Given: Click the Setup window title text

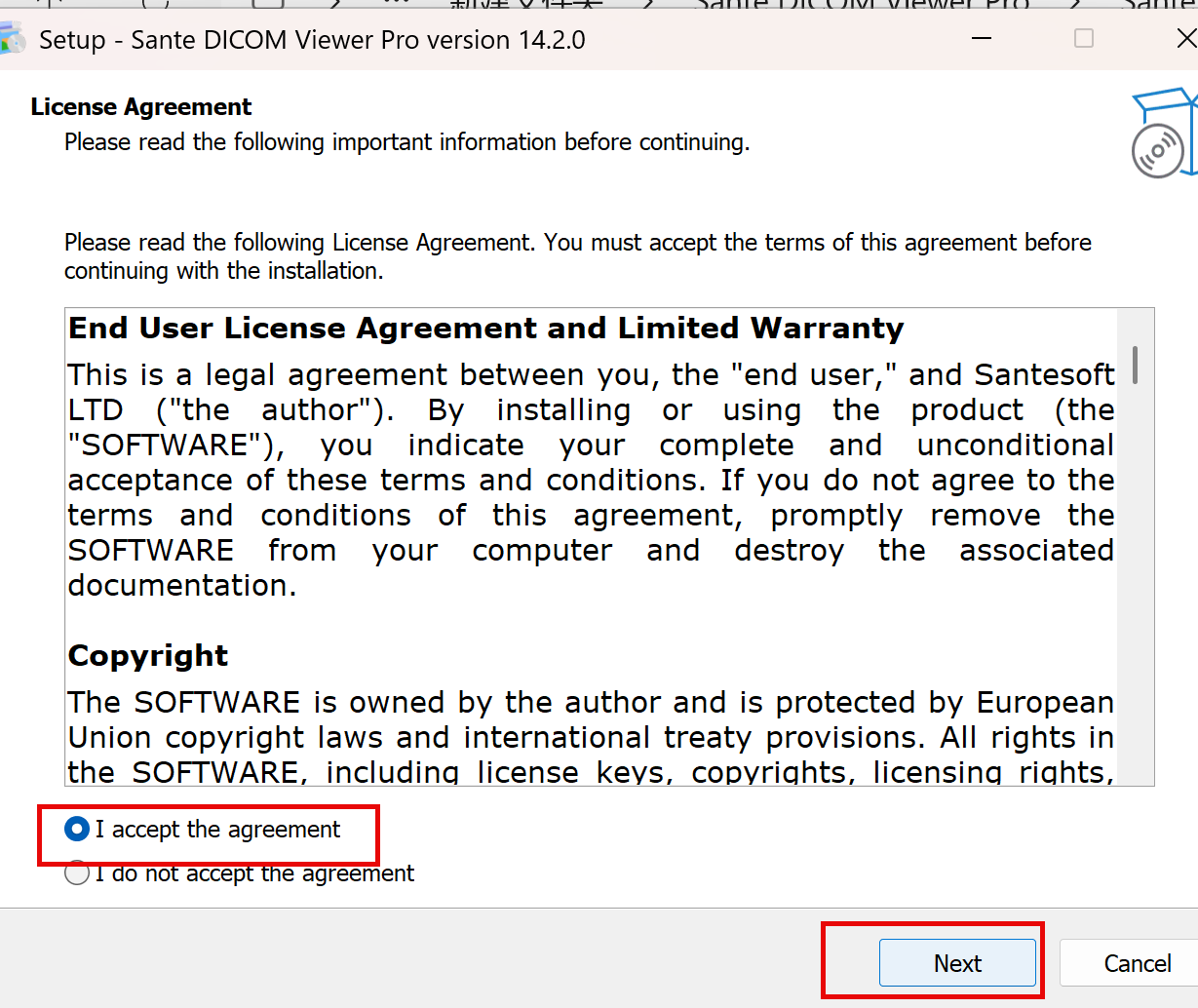Looking at the screenshot, I should pyautogui.click(x=312, y=40).
